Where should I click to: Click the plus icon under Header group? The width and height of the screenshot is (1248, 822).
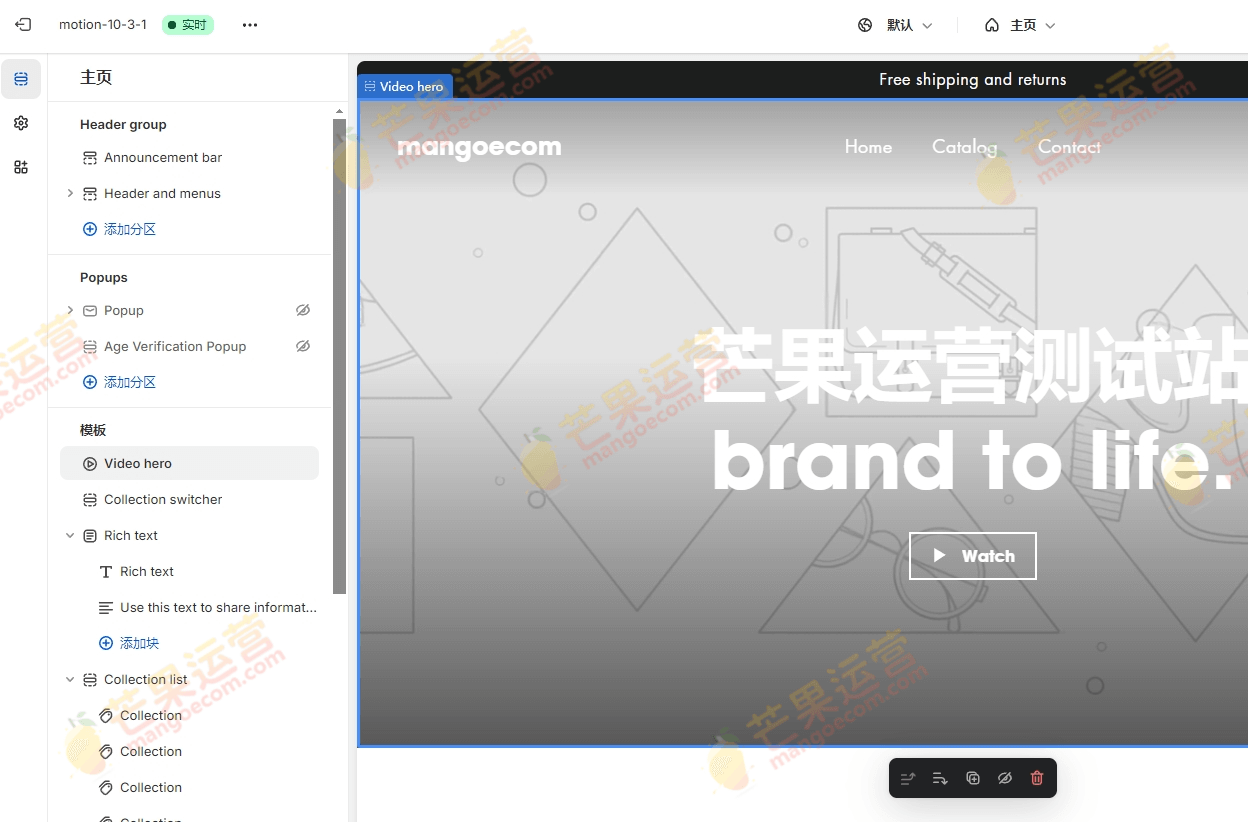(90, 230)
